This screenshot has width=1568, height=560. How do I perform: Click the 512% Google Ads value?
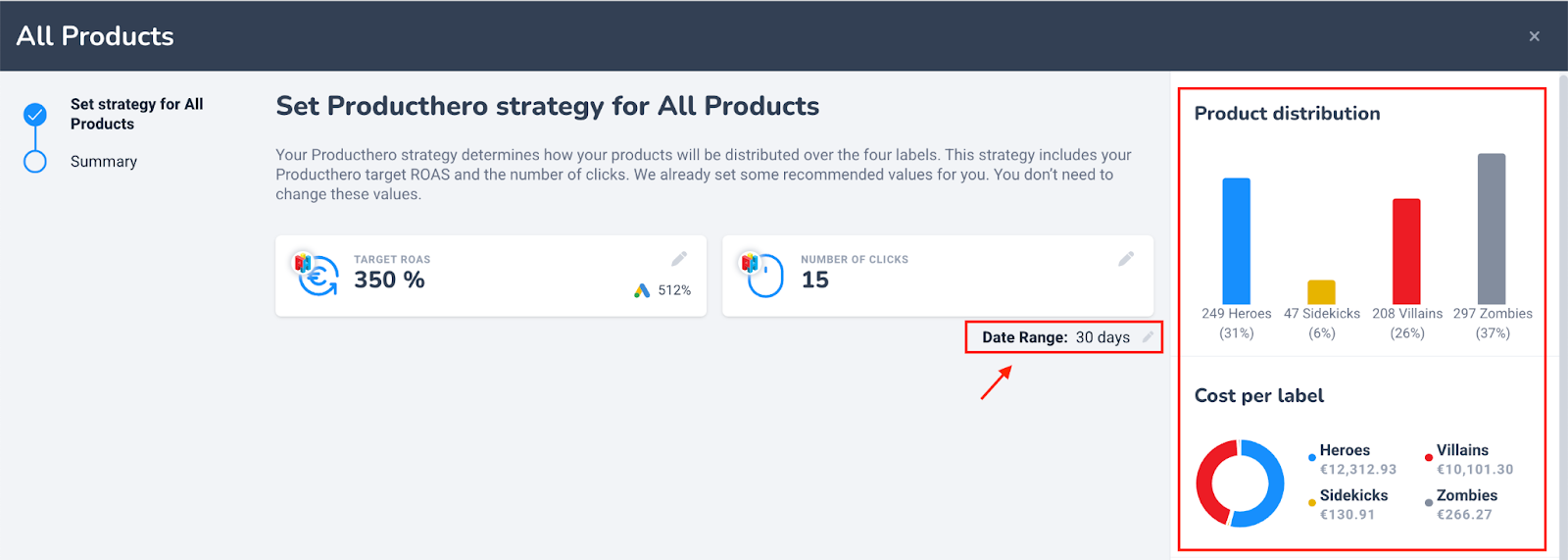tap(674, 290)
